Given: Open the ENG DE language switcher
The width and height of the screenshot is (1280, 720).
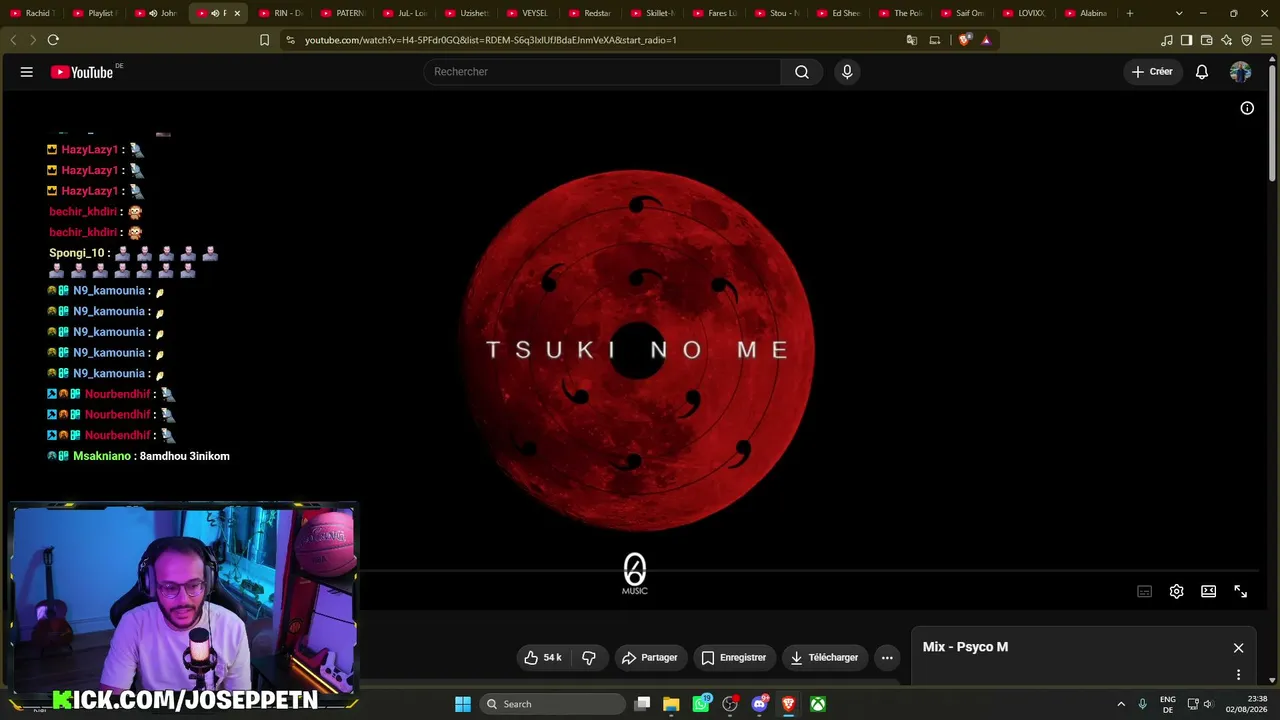Looking at the screenshot, I should click(x=1168, y=704).
